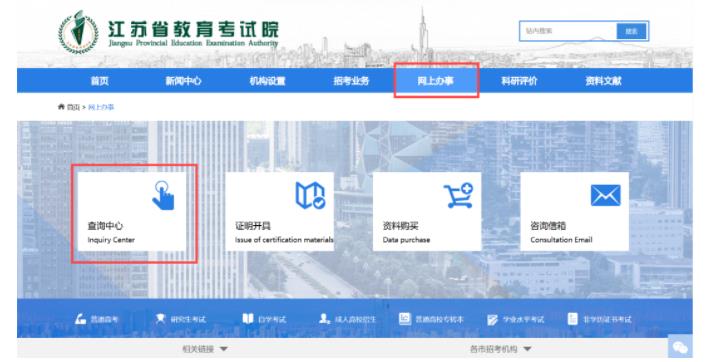This screenshot has width=705, height=362.
Task: Click the Data purchase shopping cart icon
Action: (458, 195)
